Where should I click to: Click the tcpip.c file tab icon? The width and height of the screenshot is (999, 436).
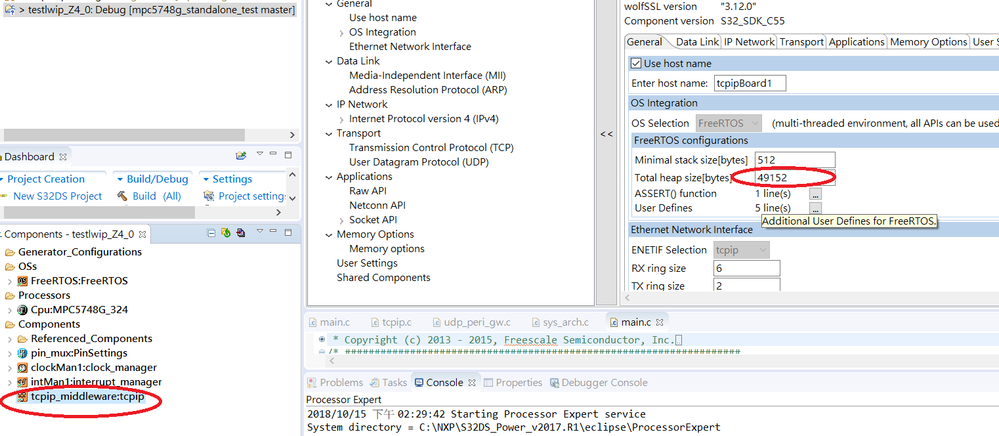pyautogui.click(x=373, y=323)
